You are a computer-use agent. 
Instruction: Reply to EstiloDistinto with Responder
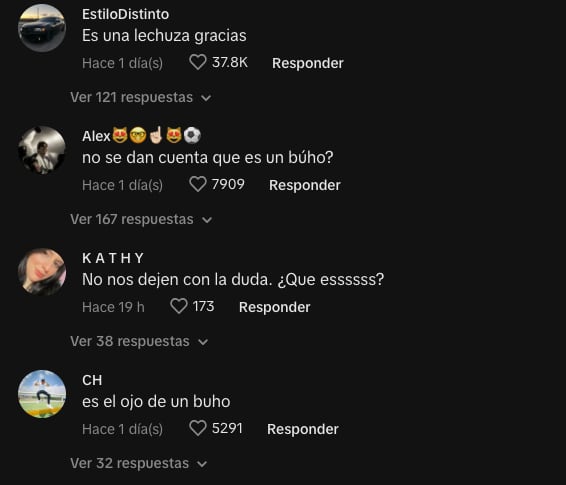pos(308,63)
